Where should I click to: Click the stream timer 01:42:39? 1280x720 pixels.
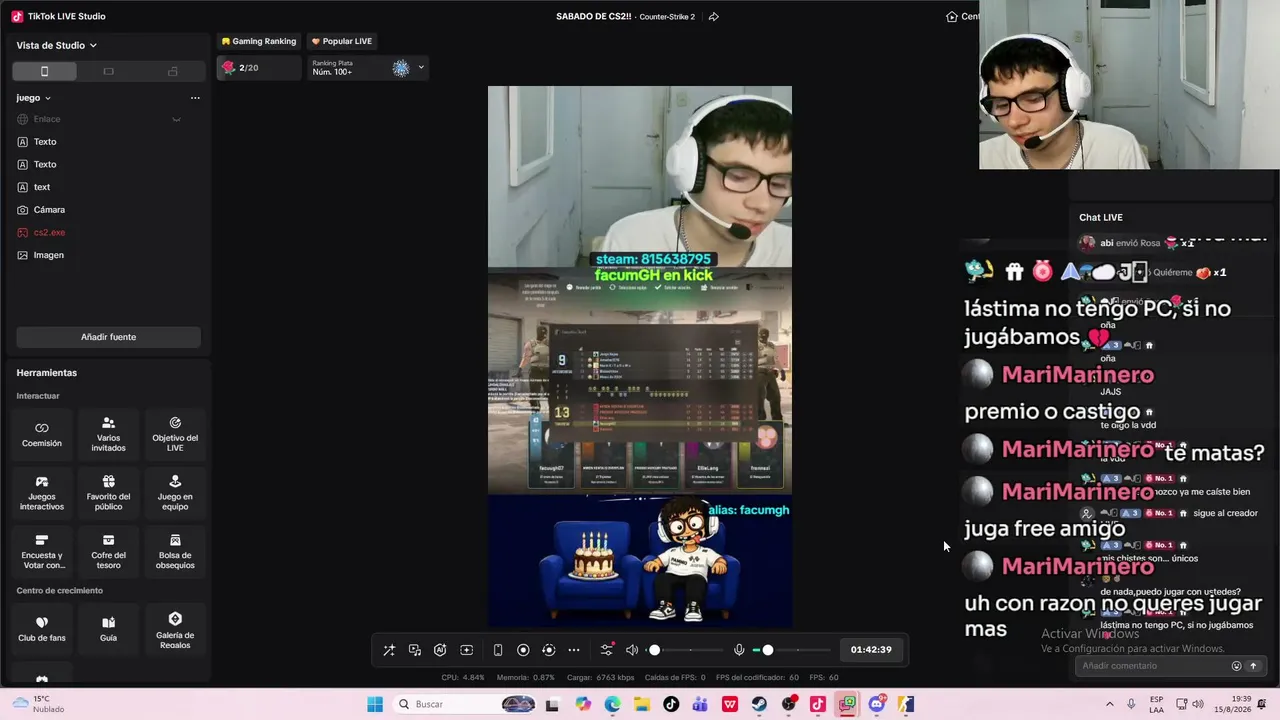click(871, 650)
